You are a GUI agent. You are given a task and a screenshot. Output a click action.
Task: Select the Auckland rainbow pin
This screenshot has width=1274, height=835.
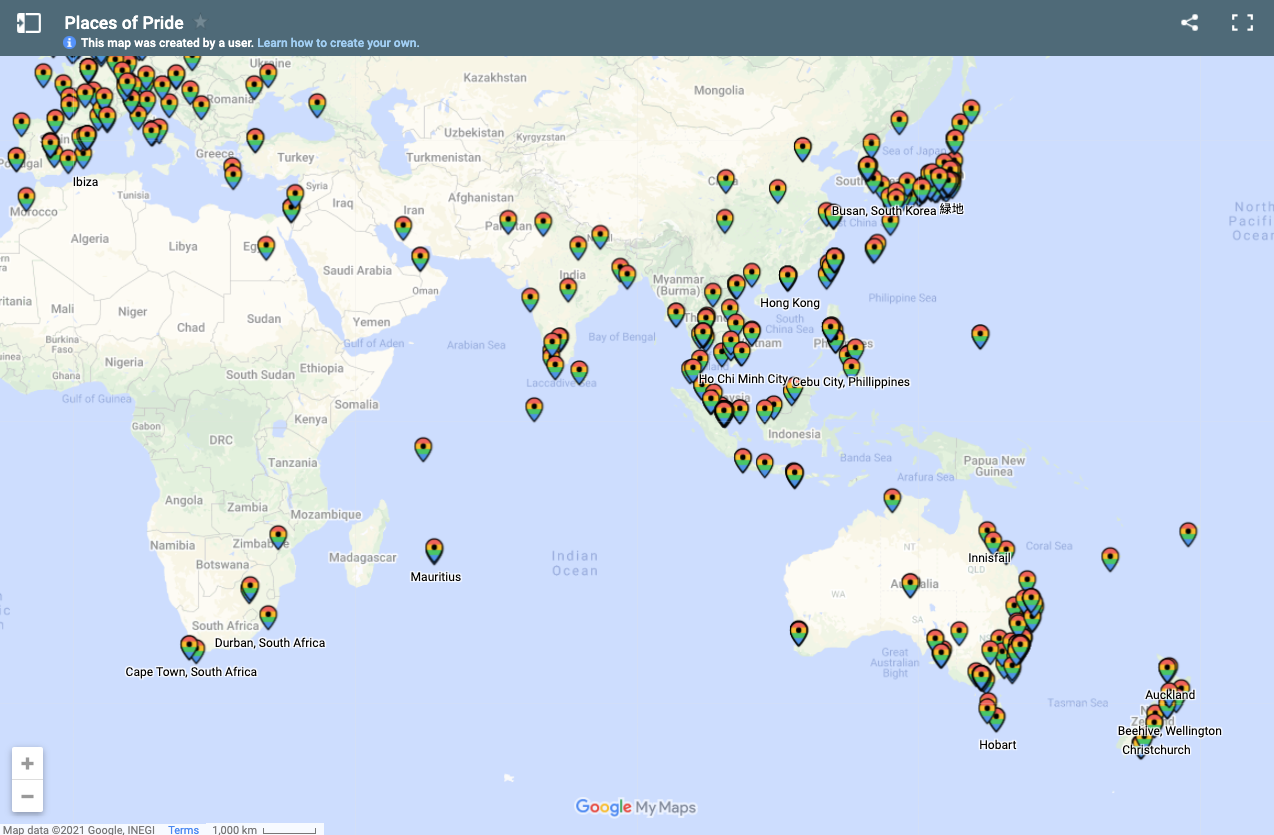(x=1168, y=670)
